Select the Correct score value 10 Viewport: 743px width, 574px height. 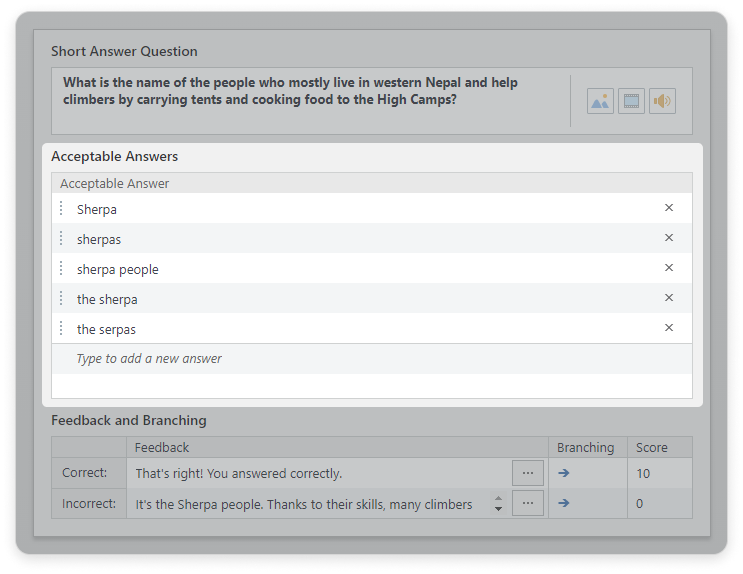(643, 474)
